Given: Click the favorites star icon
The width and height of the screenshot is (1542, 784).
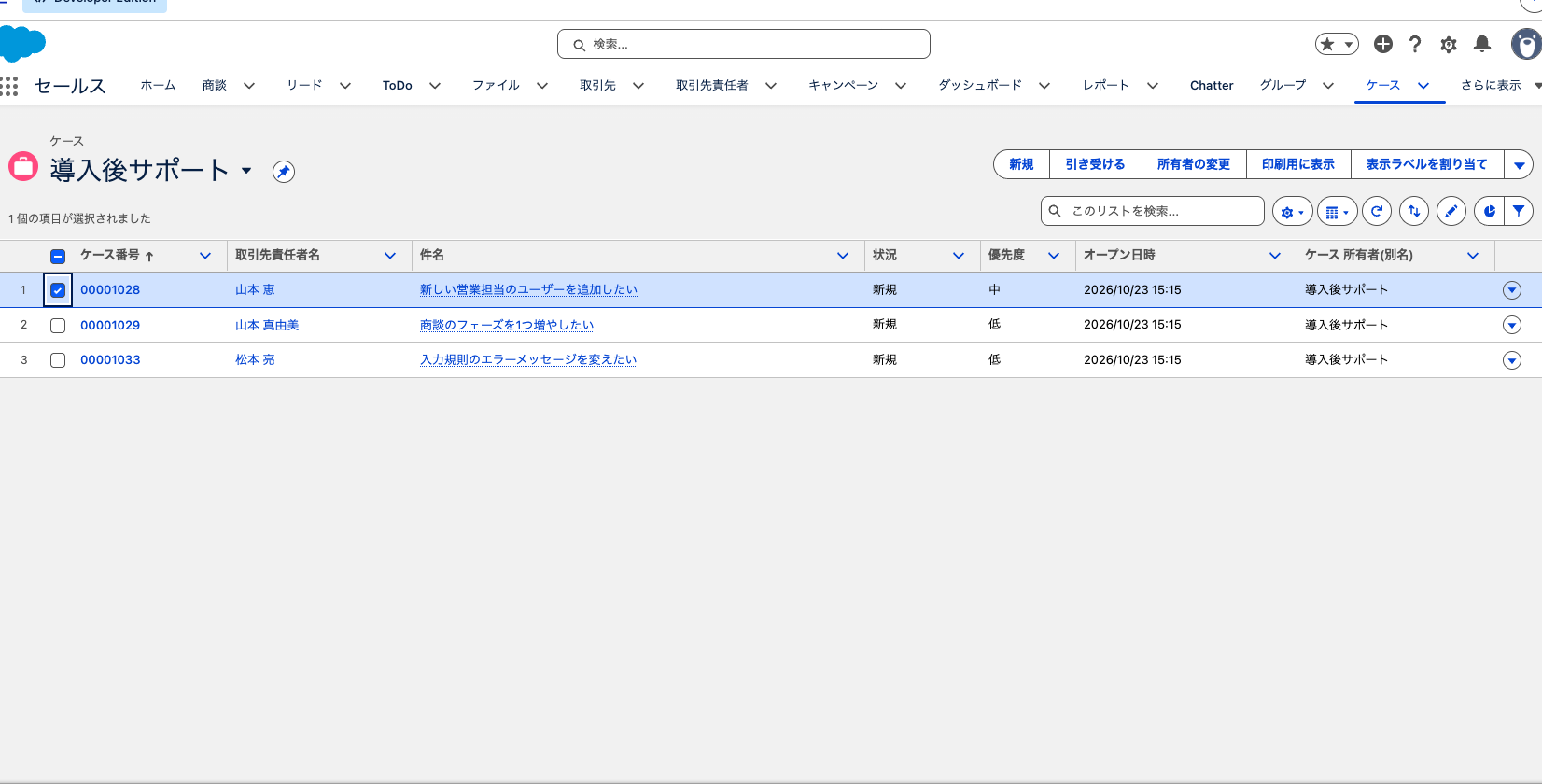Looking at the screenshot, I should 1327,44.
